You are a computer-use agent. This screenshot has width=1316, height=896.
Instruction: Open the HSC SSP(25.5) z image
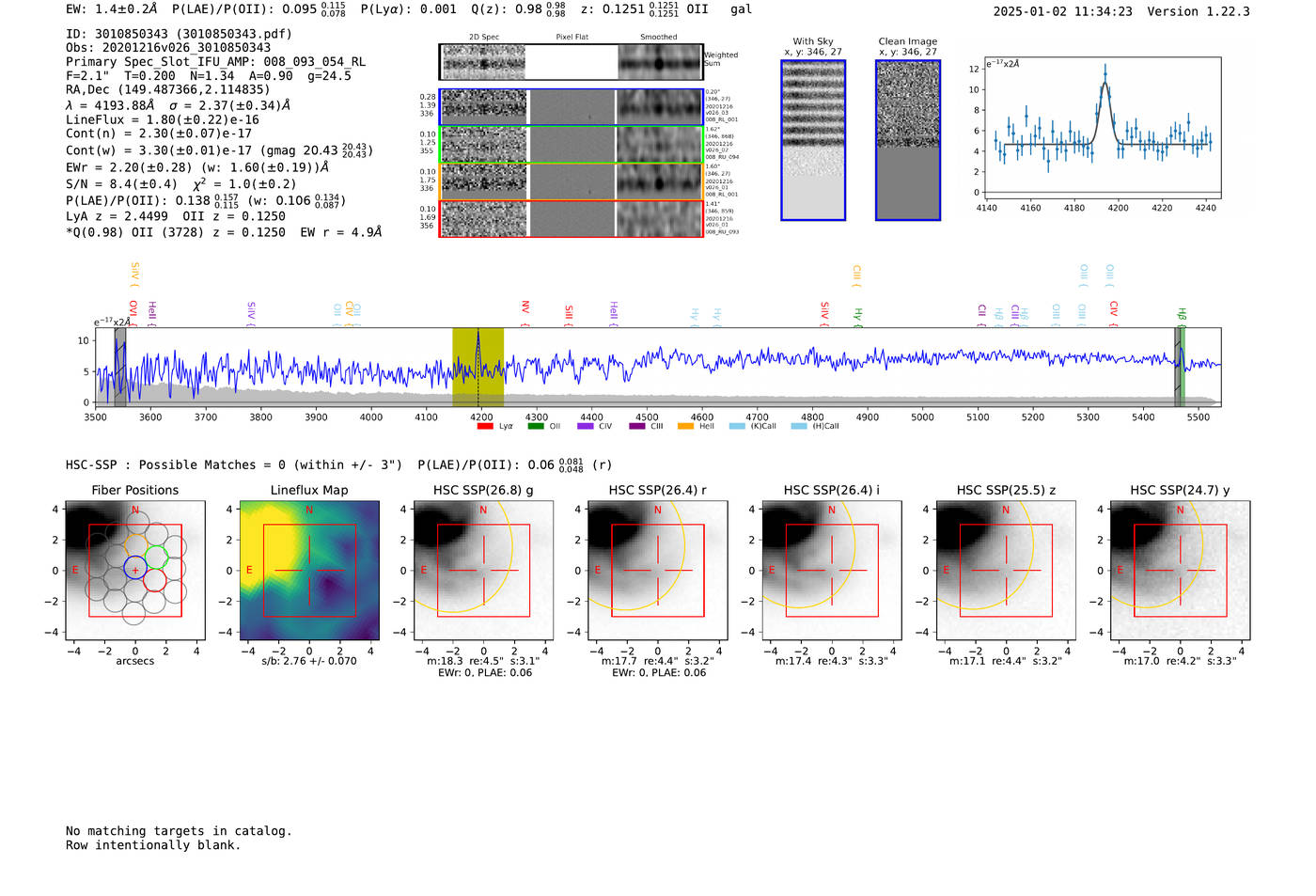tap(1006, 571)
